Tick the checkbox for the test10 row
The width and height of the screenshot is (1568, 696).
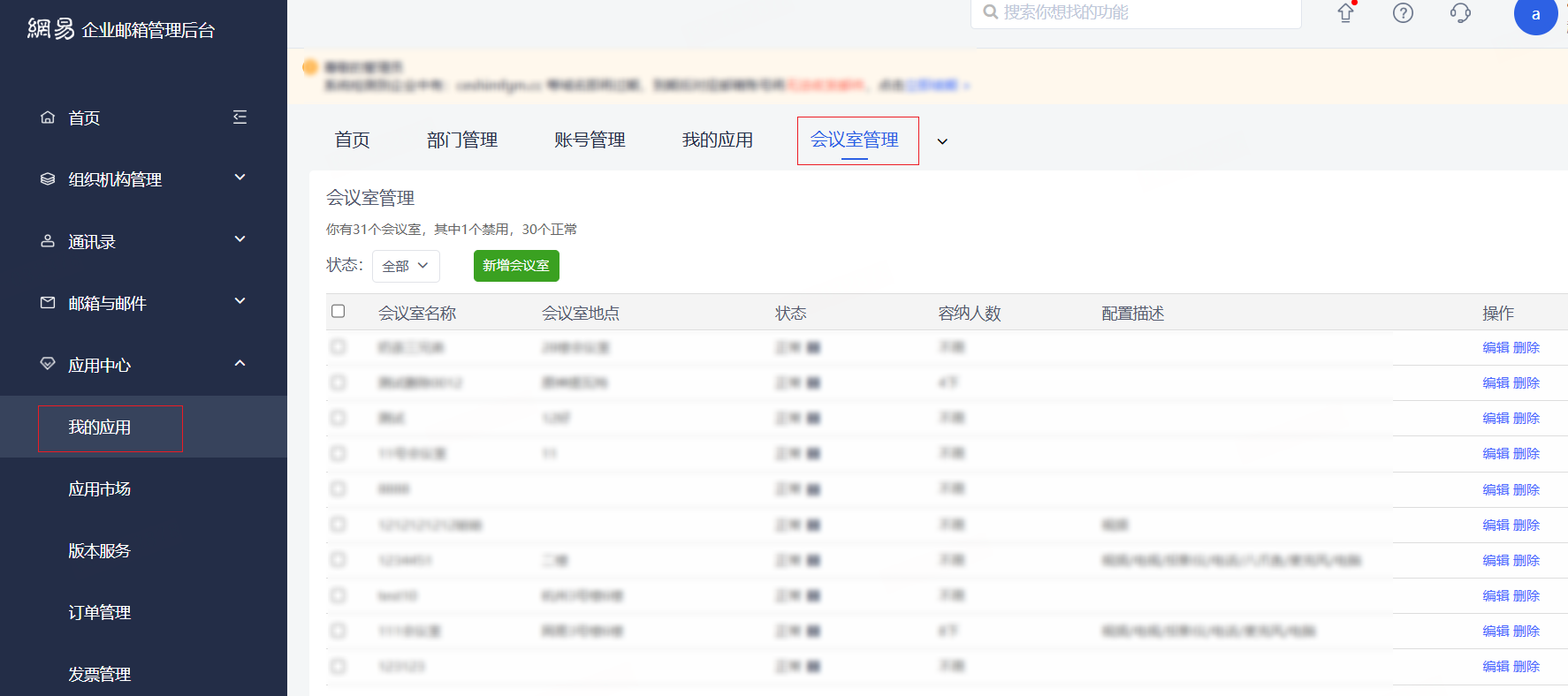tap(338, 595)
